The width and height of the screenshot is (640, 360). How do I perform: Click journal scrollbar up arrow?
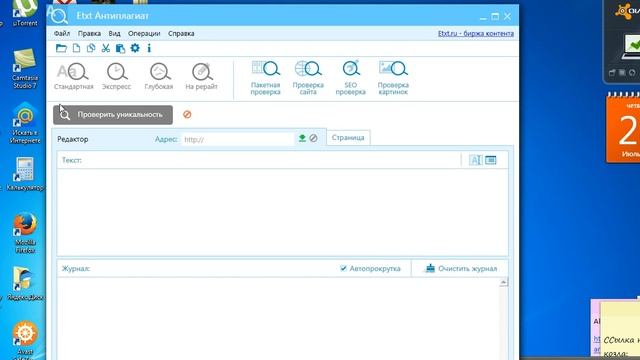click(x=504, y=282)
